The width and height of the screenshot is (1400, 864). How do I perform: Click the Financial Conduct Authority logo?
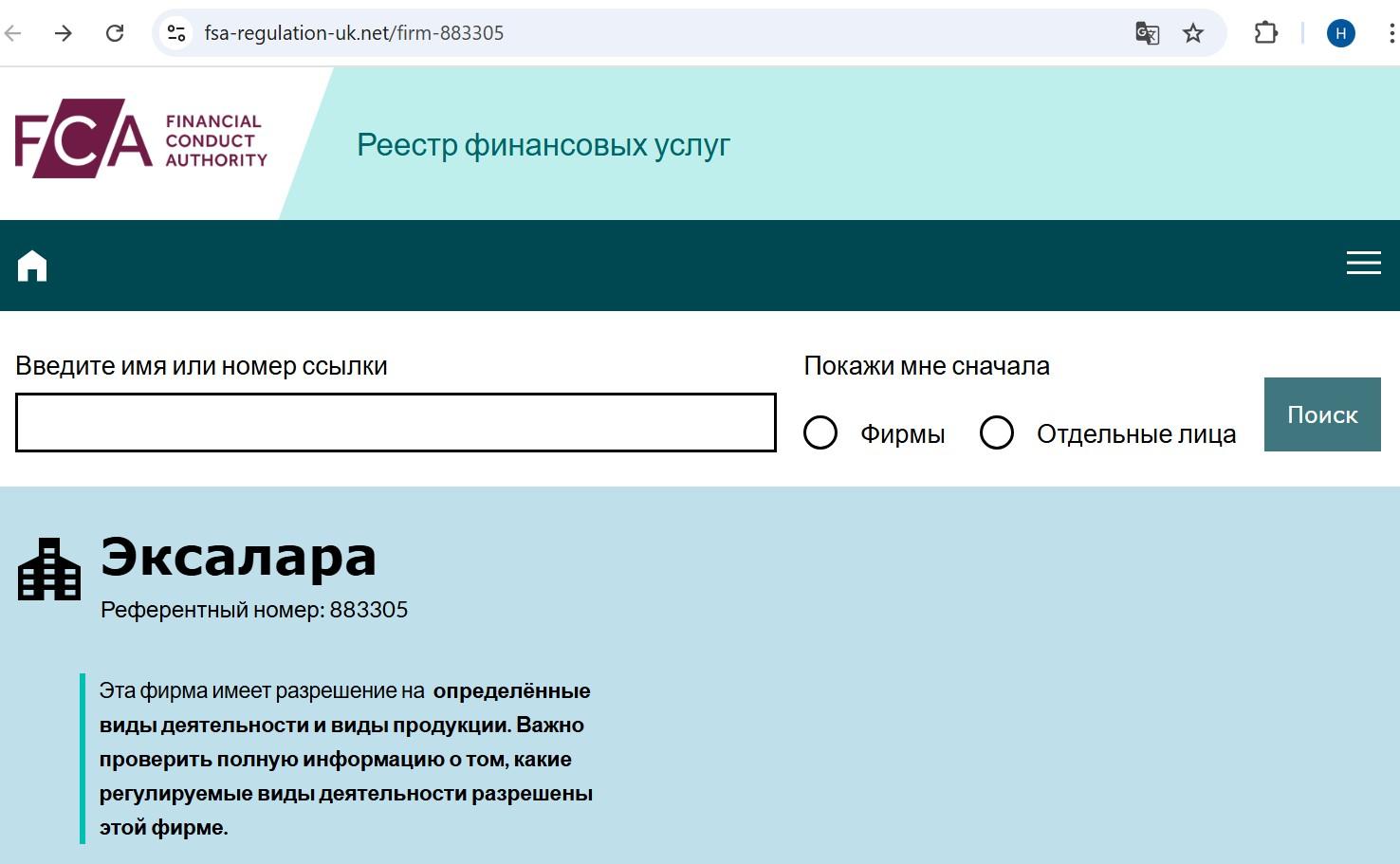pyautogui.click(x=141, y=139)
